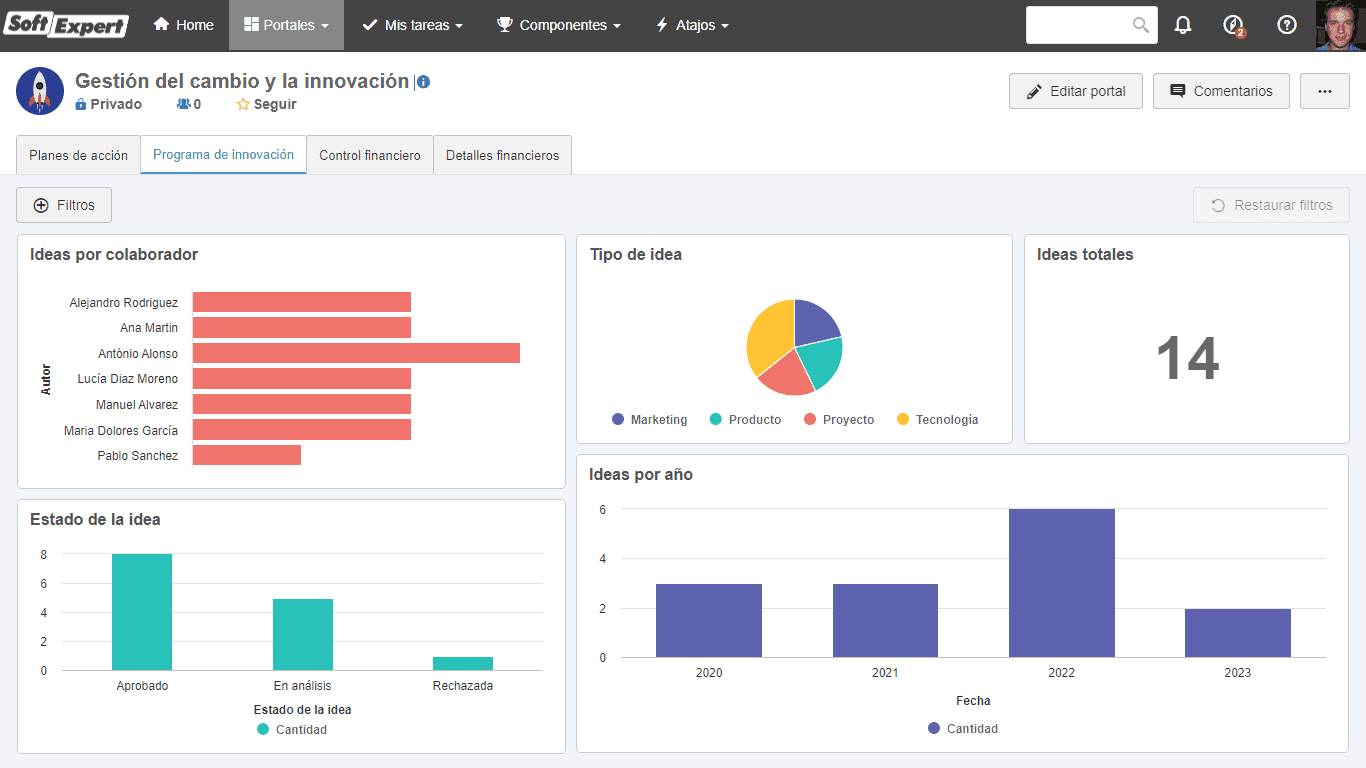The height and width of the screenshot is (768, 1366).
Task: Open the compass icon with badge
Action: [1234, 26]
